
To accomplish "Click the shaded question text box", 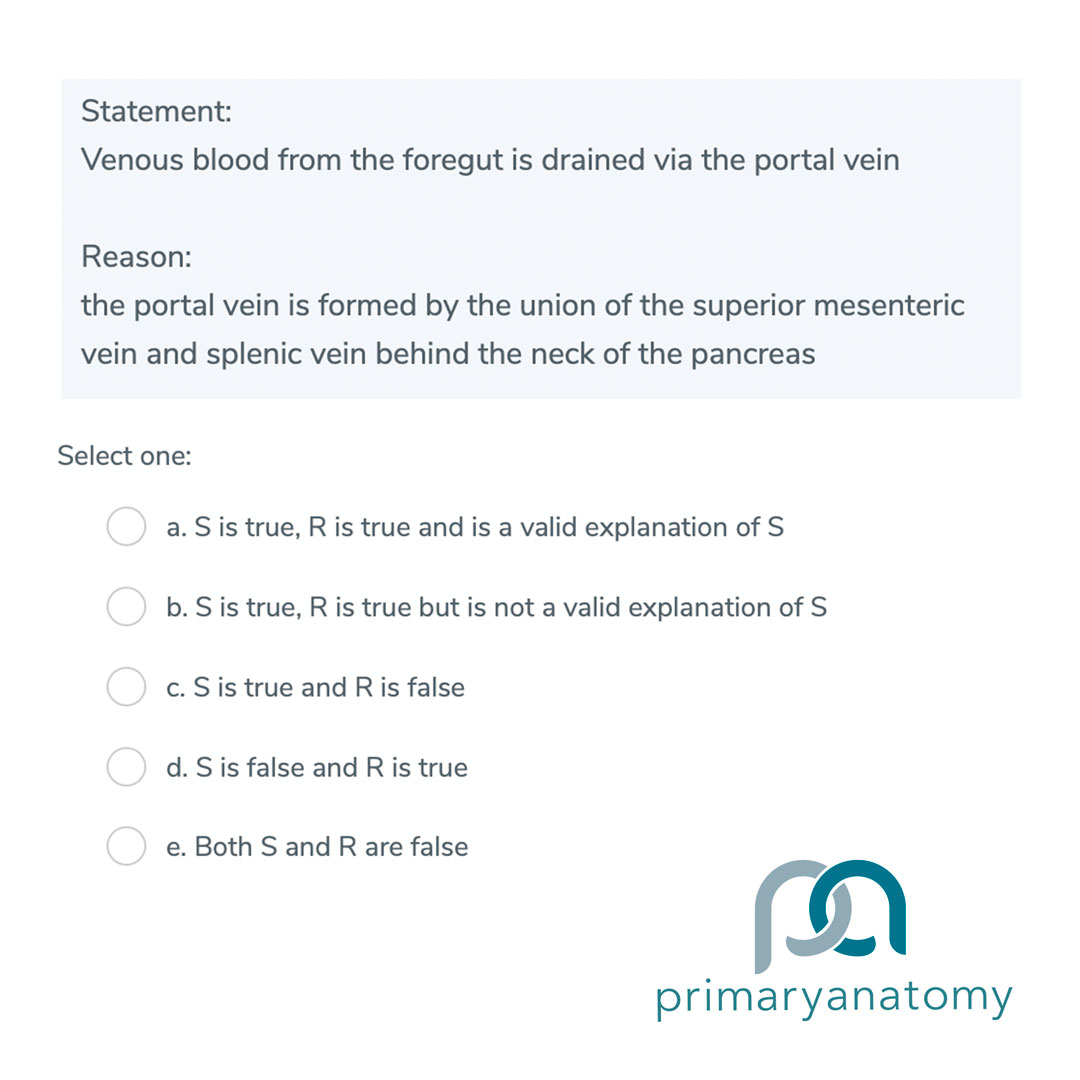I will (x=540, y=238).
